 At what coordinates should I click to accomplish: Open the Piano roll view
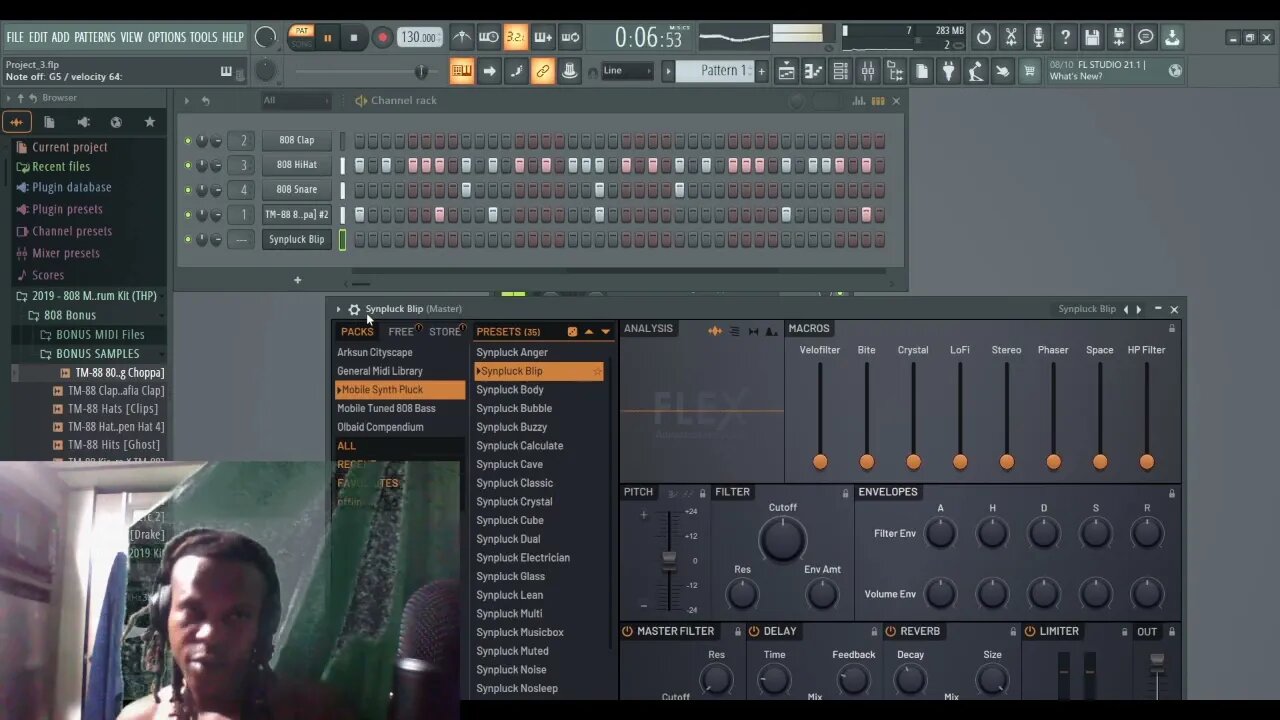coord(813,71)
